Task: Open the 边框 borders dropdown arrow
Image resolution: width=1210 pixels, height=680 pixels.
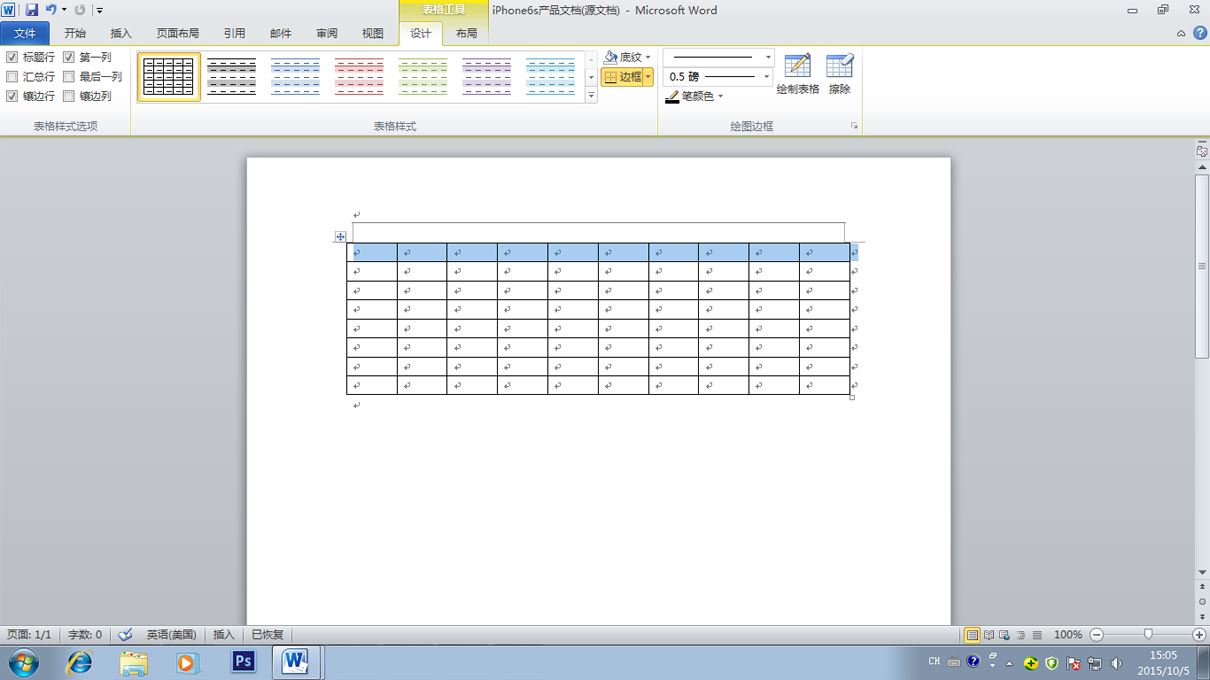Action: point(648,77)
